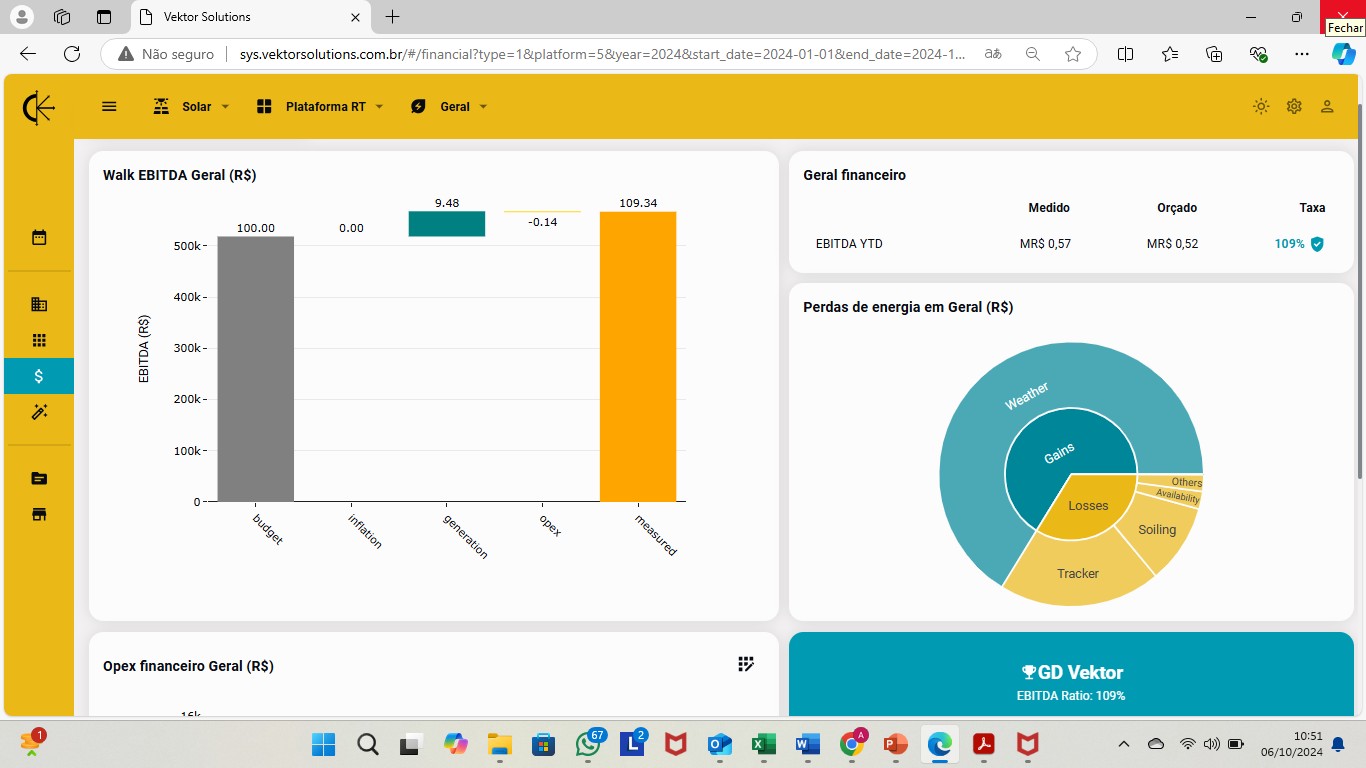
Task: Click the orange measured bar
Action: click(x=638, y=356)
